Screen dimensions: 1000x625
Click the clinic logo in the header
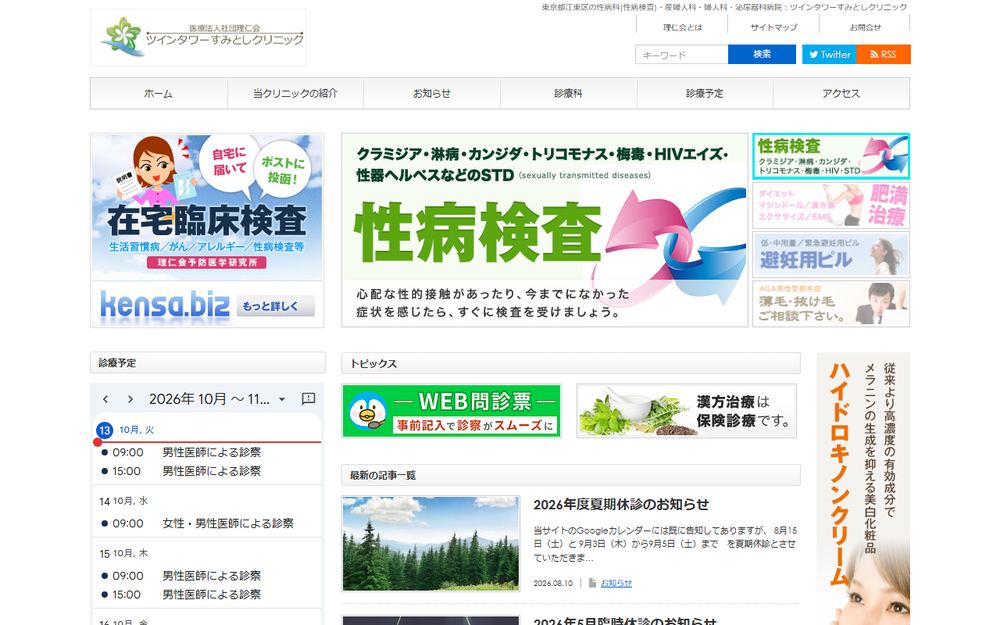pyautogui.click(x=198, y=37)
